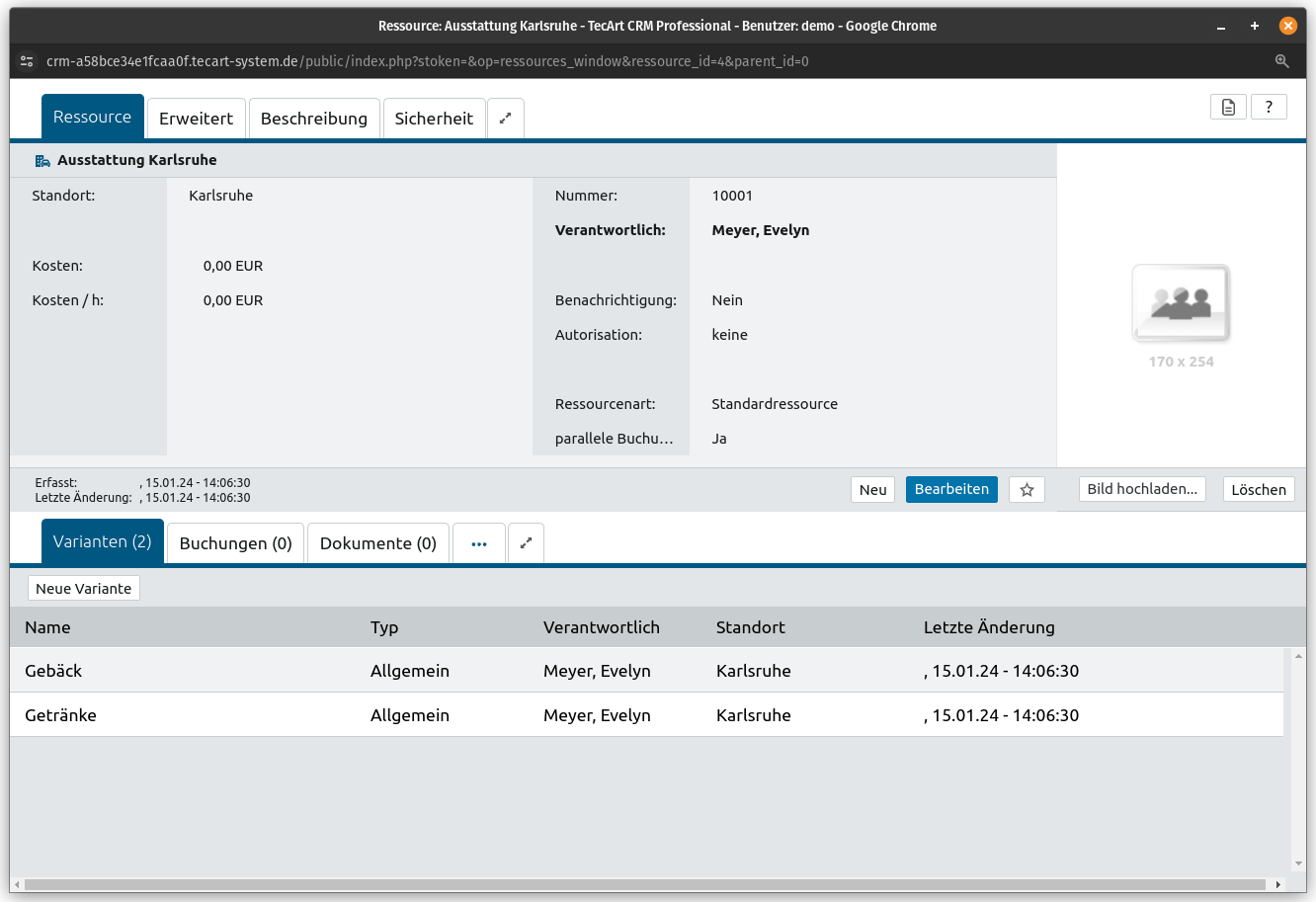
Task: Switch to the Erweitert tab
Action: (196, 119)
